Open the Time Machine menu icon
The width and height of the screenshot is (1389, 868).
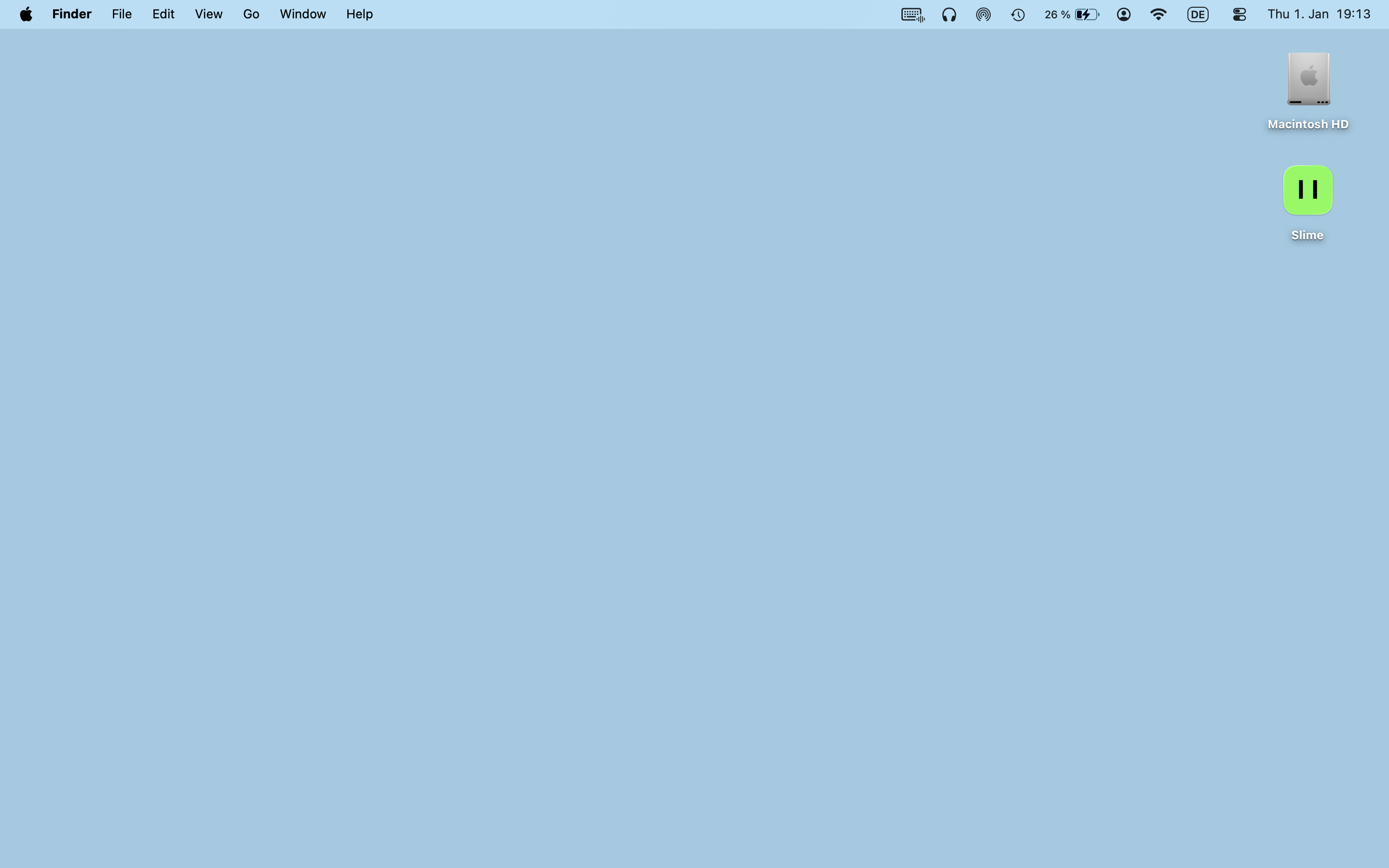pyautogui.click(x=1018, y=14)
